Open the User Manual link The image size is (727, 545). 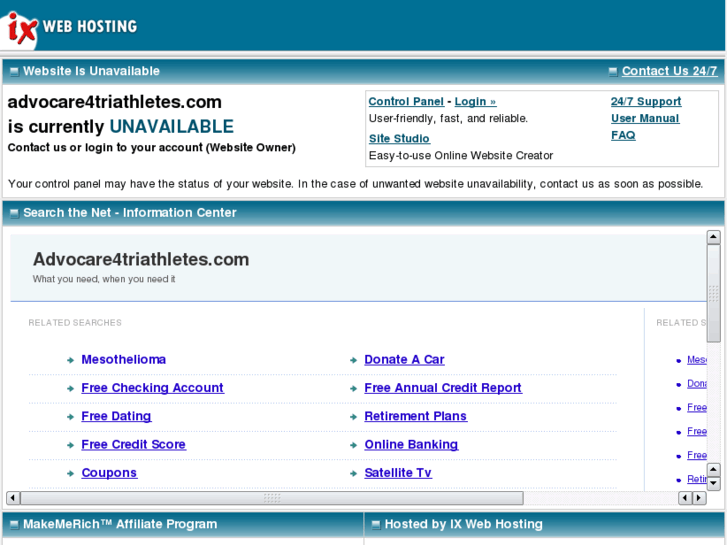pyautogui.click(x=645, y=119)
